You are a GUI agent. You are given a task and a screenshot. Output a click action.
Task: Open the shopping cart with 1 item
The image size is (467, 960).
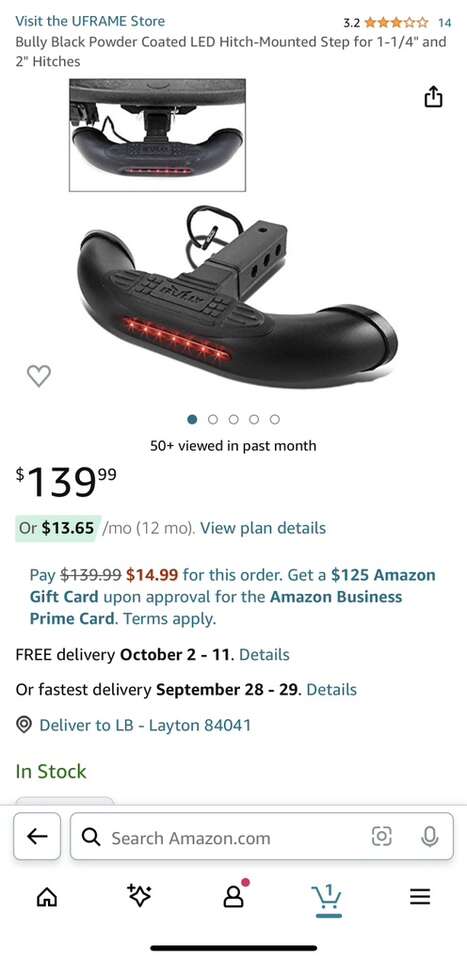(327, 898)
